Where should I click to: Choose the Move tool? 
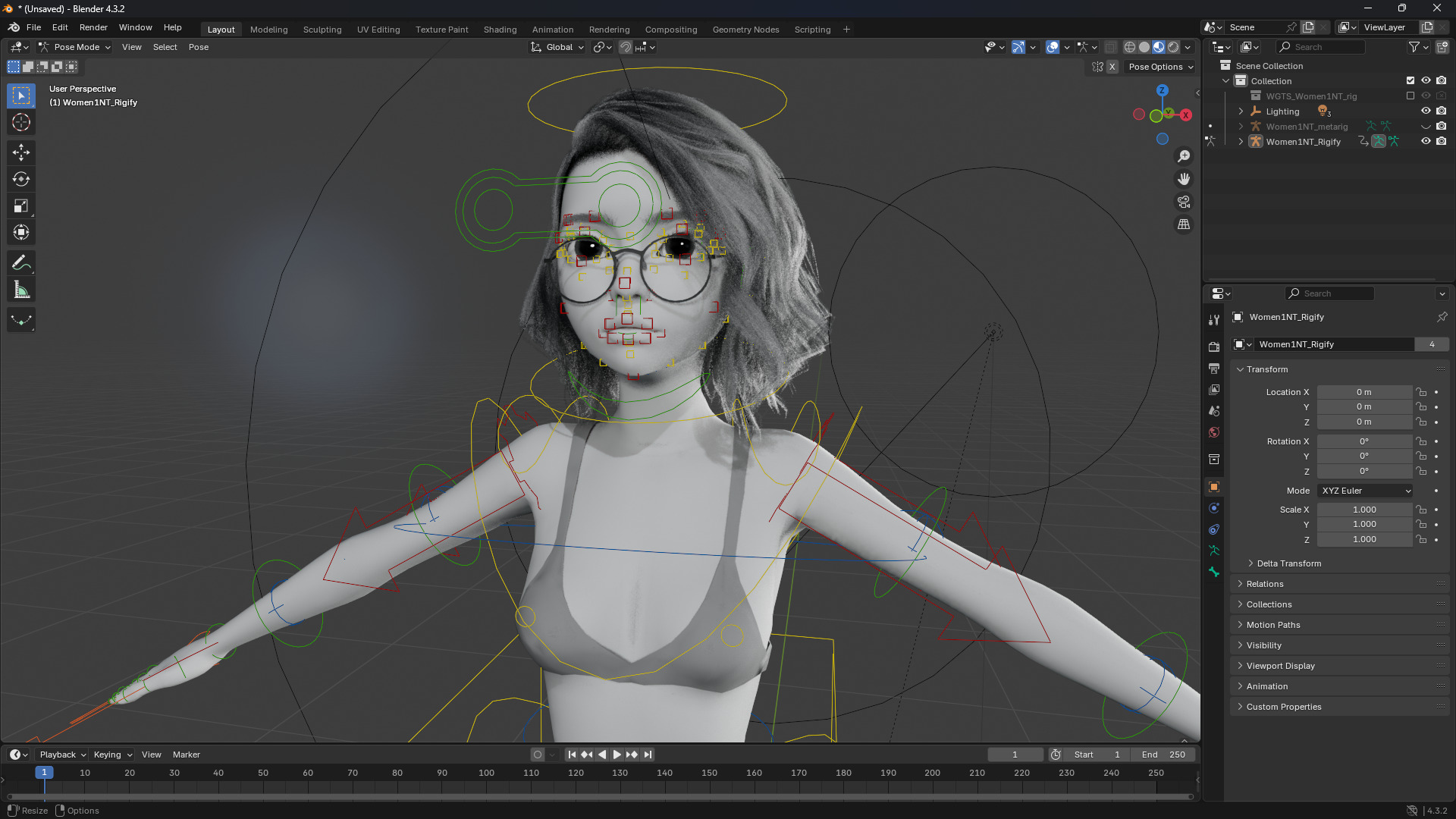pos(21,152)
